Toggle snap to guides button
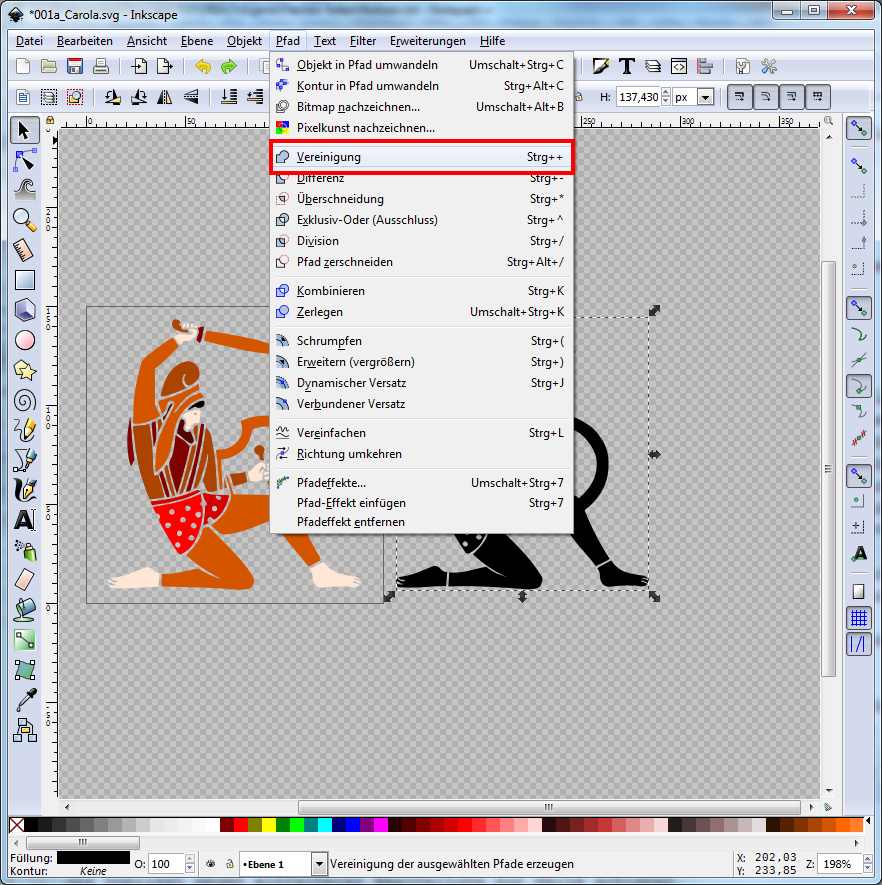 pos(858,644)
